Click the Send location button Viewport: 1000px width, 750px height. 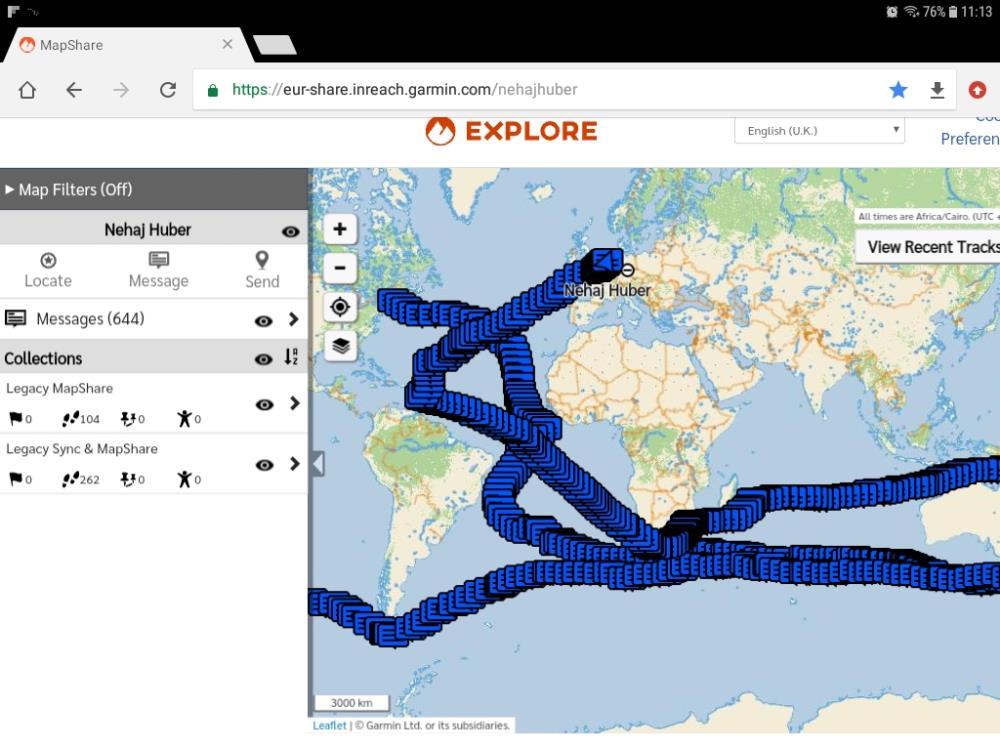pyautogui.click(x=262, y=270)
